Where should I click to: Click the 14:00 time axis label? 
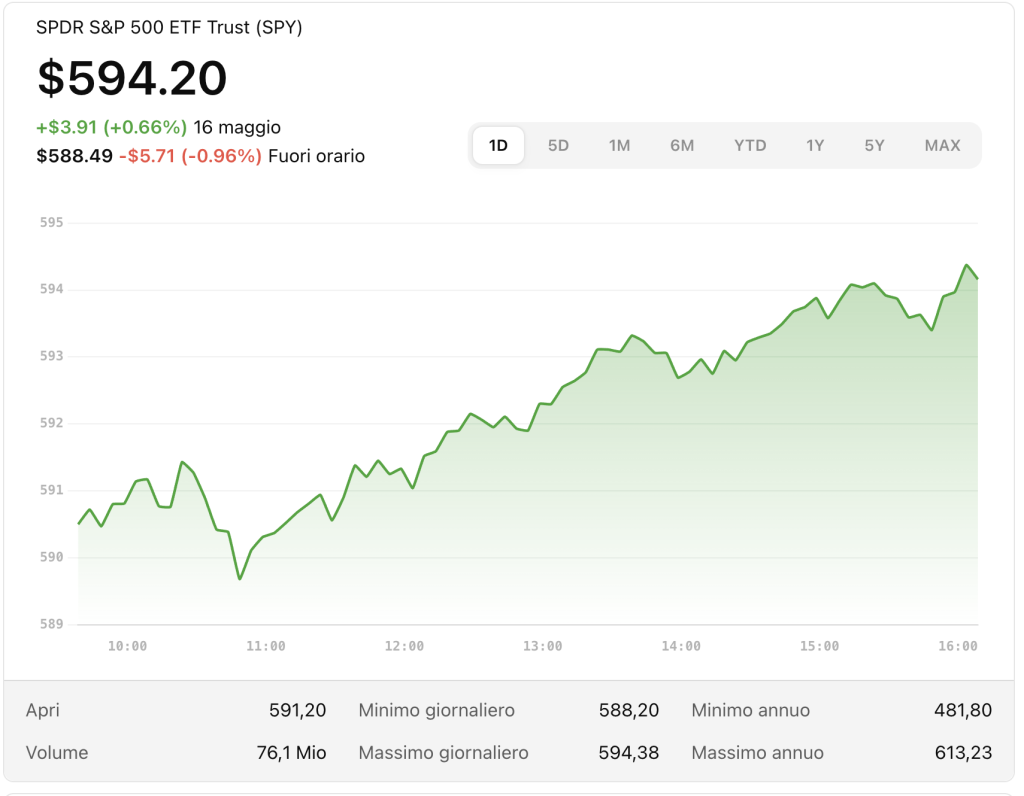[x=681, y=646]
